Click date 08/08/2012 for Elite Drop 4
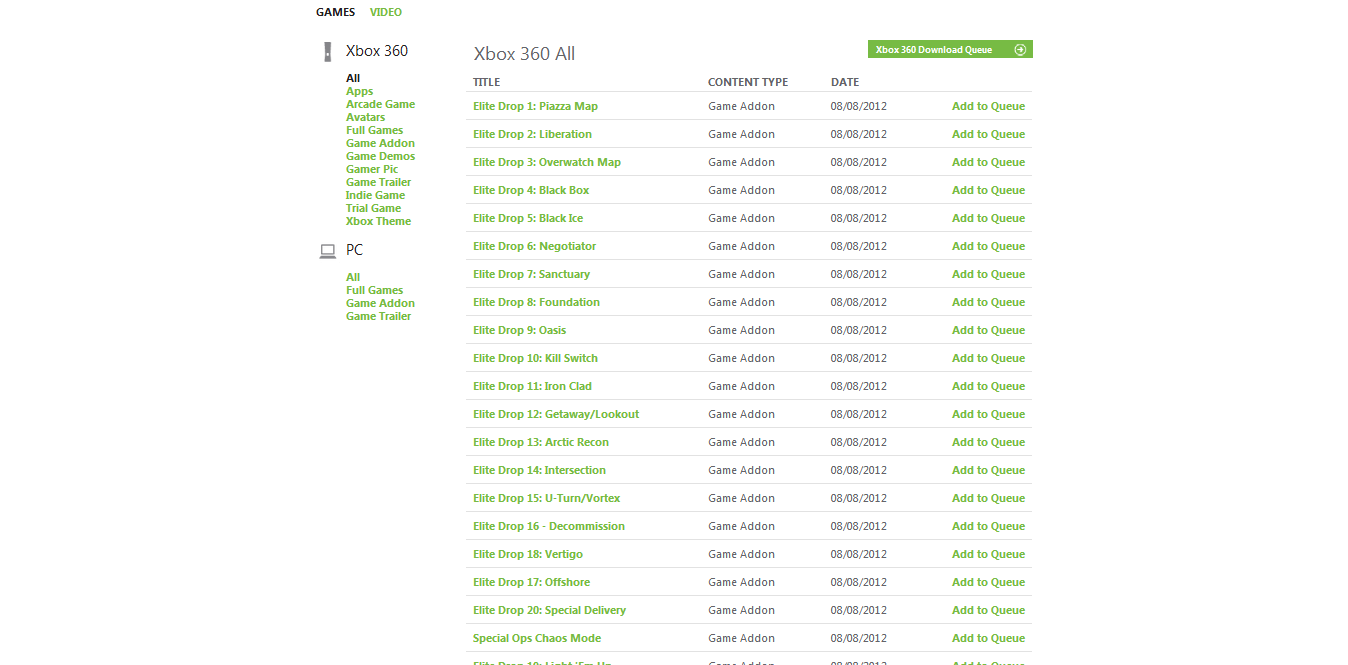 859,190
